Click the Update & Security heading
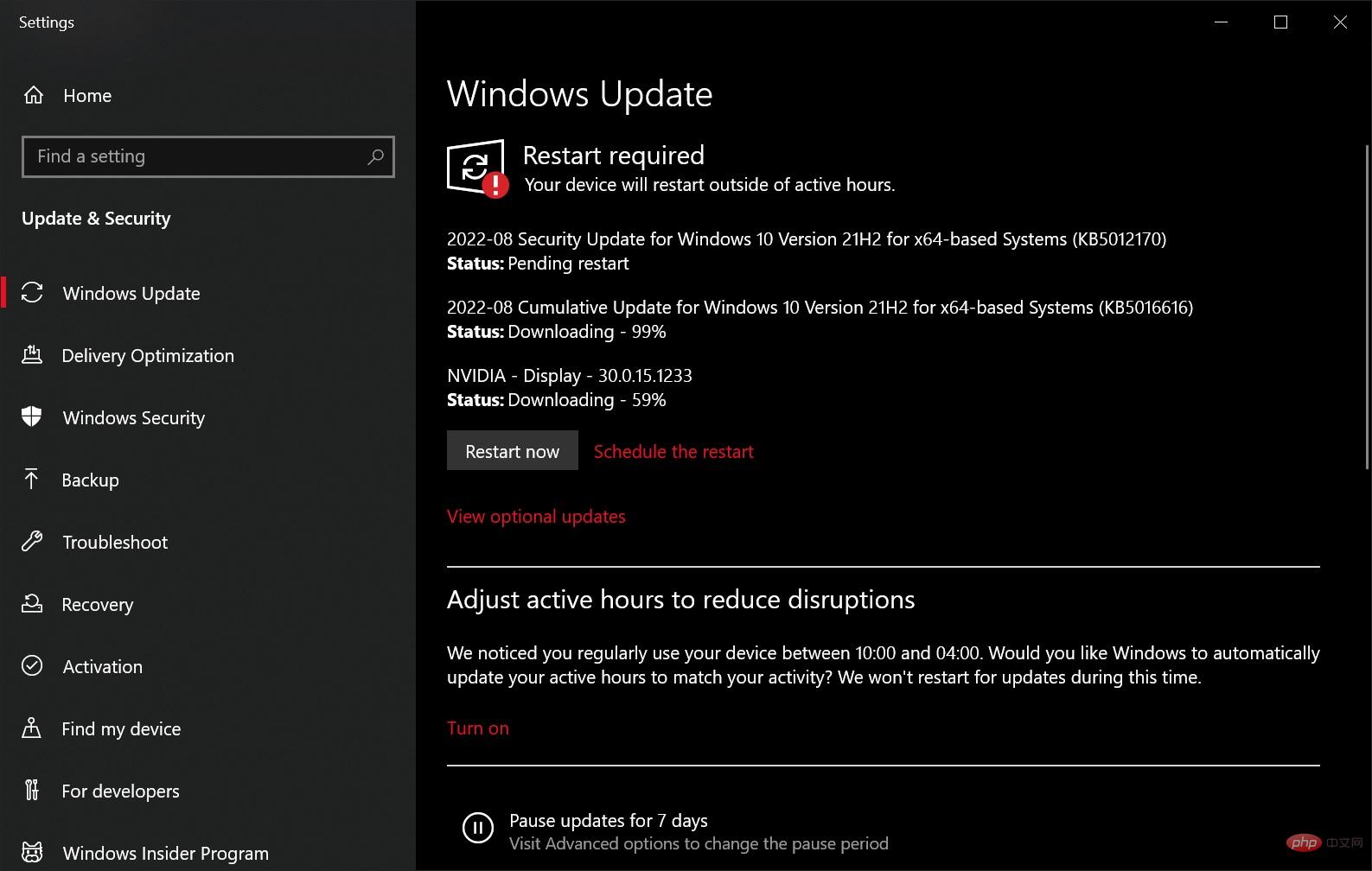 [x=96, y=218]
